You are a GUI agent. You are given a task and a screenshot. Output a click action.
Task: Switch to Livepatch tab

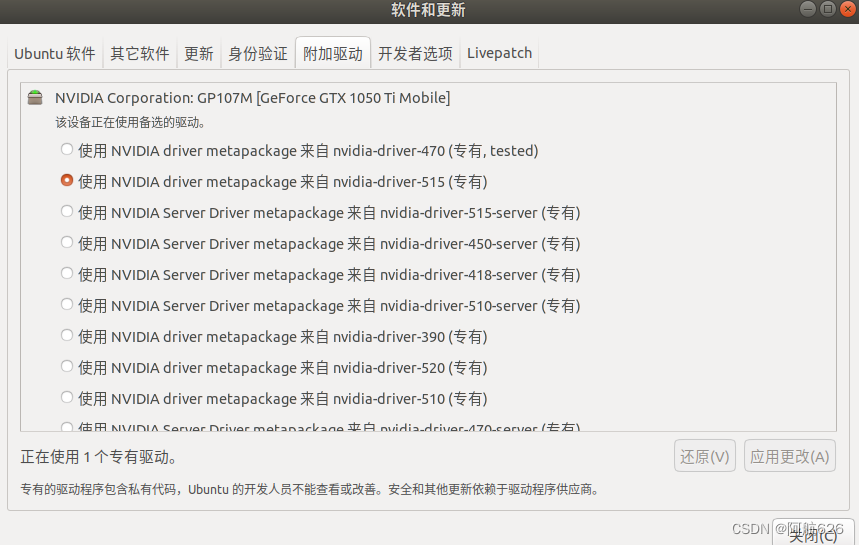(500, 53)
